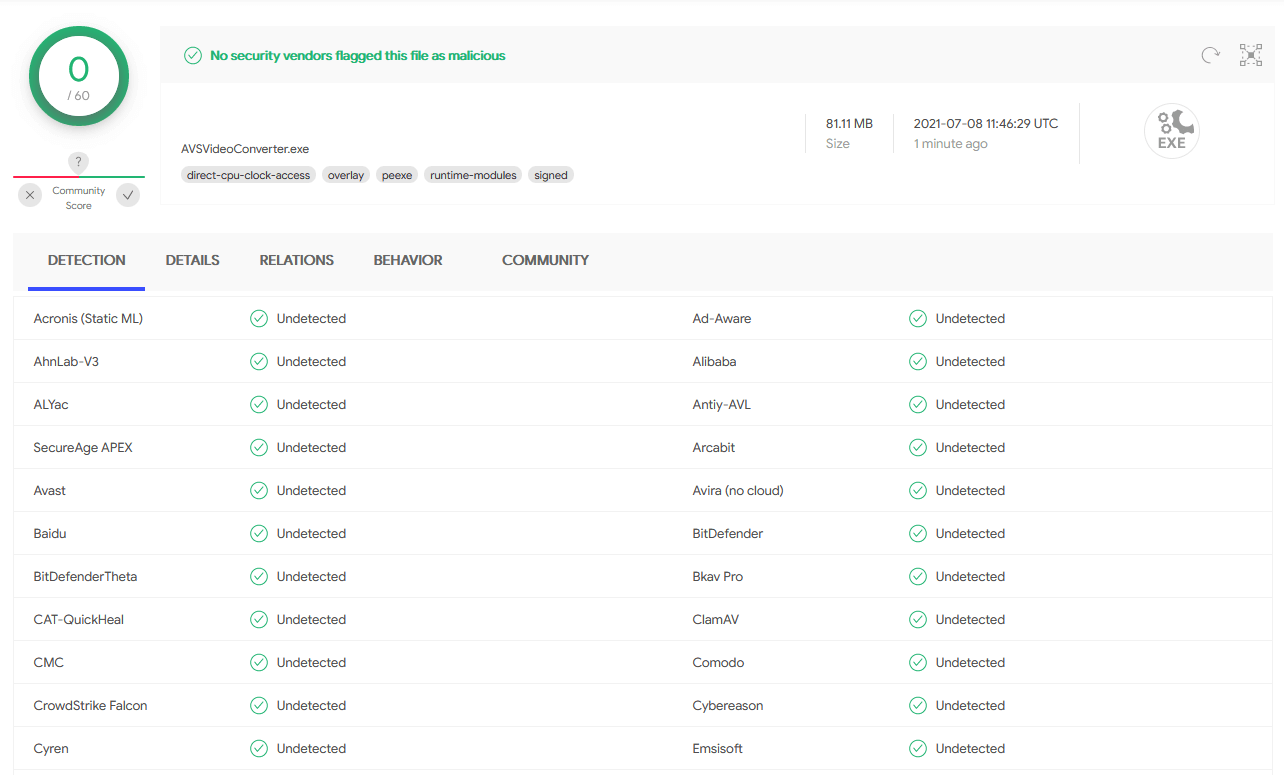Viewport: 1284px width, 775px height.
Task: Click the Undetected check icon for CrowdStrike Falcon
Action: point(259,706)
